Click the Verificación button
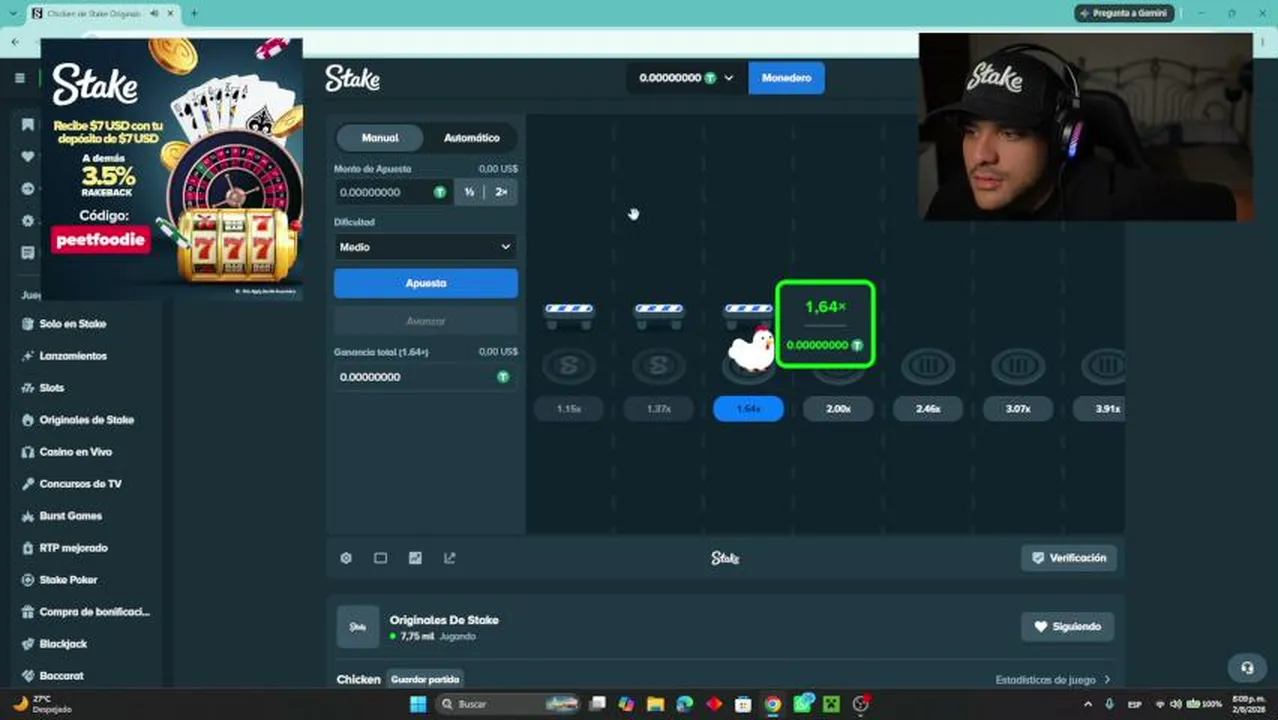Image resolution: width=1278 pixels, height=720 pixels. click(1068, 558)
